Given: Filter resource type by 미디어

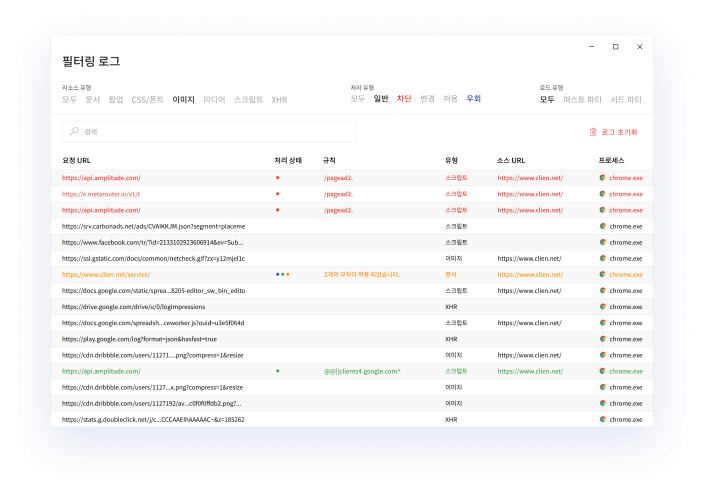Looking at the screenshot, I should point(214,99).
